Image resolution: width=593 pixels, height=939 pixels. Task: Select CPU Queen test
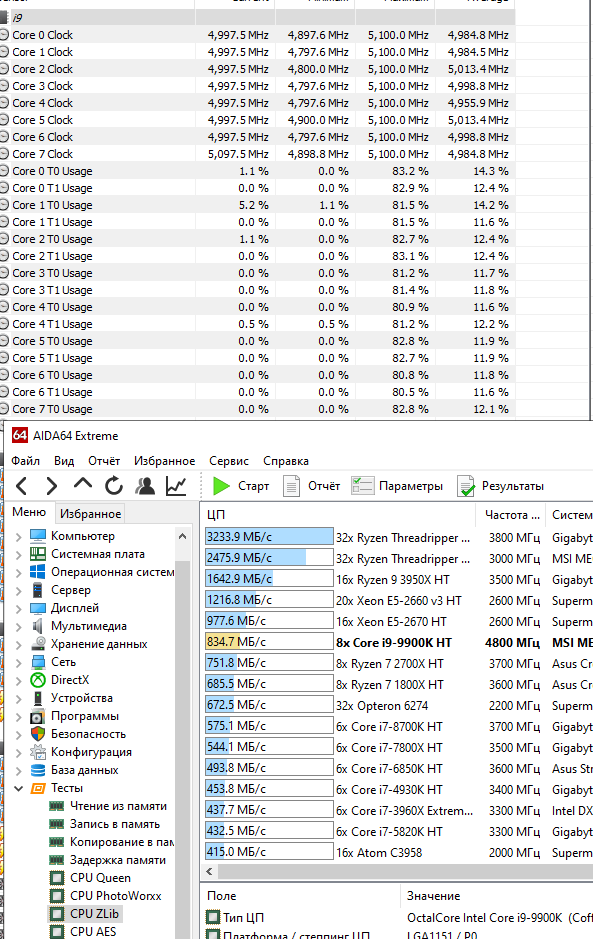point(100,877)
